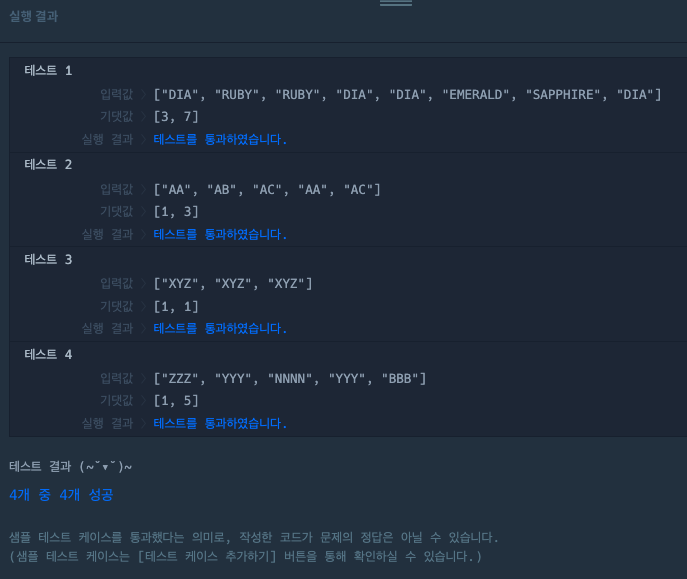Viewport: 687px width, 579px height.
Task: Click the 입력값 label in Test 4
Action: click(x=117, y=378)
